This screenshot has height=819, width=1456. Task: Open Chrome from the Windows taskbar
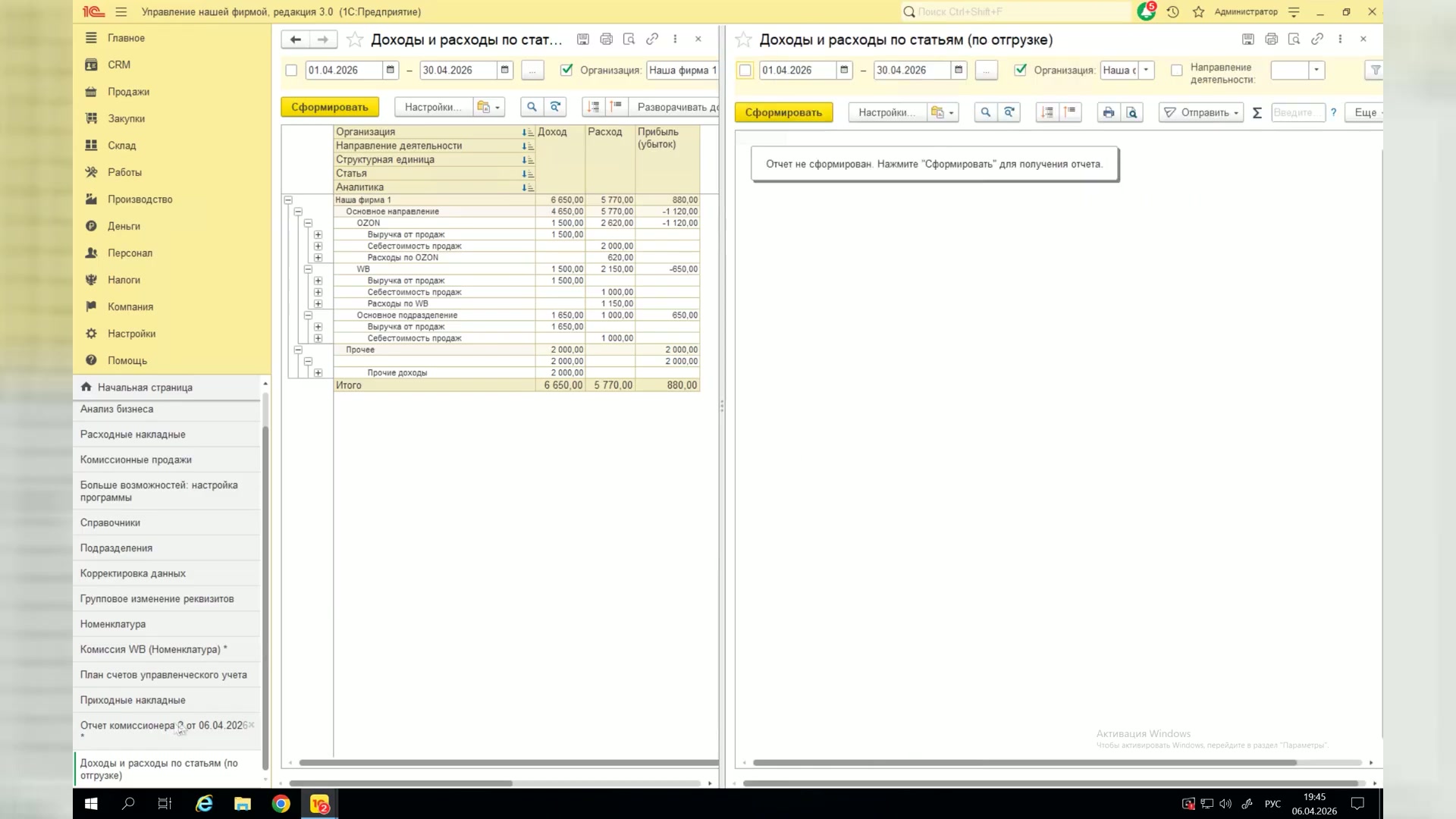coord(281,804)
